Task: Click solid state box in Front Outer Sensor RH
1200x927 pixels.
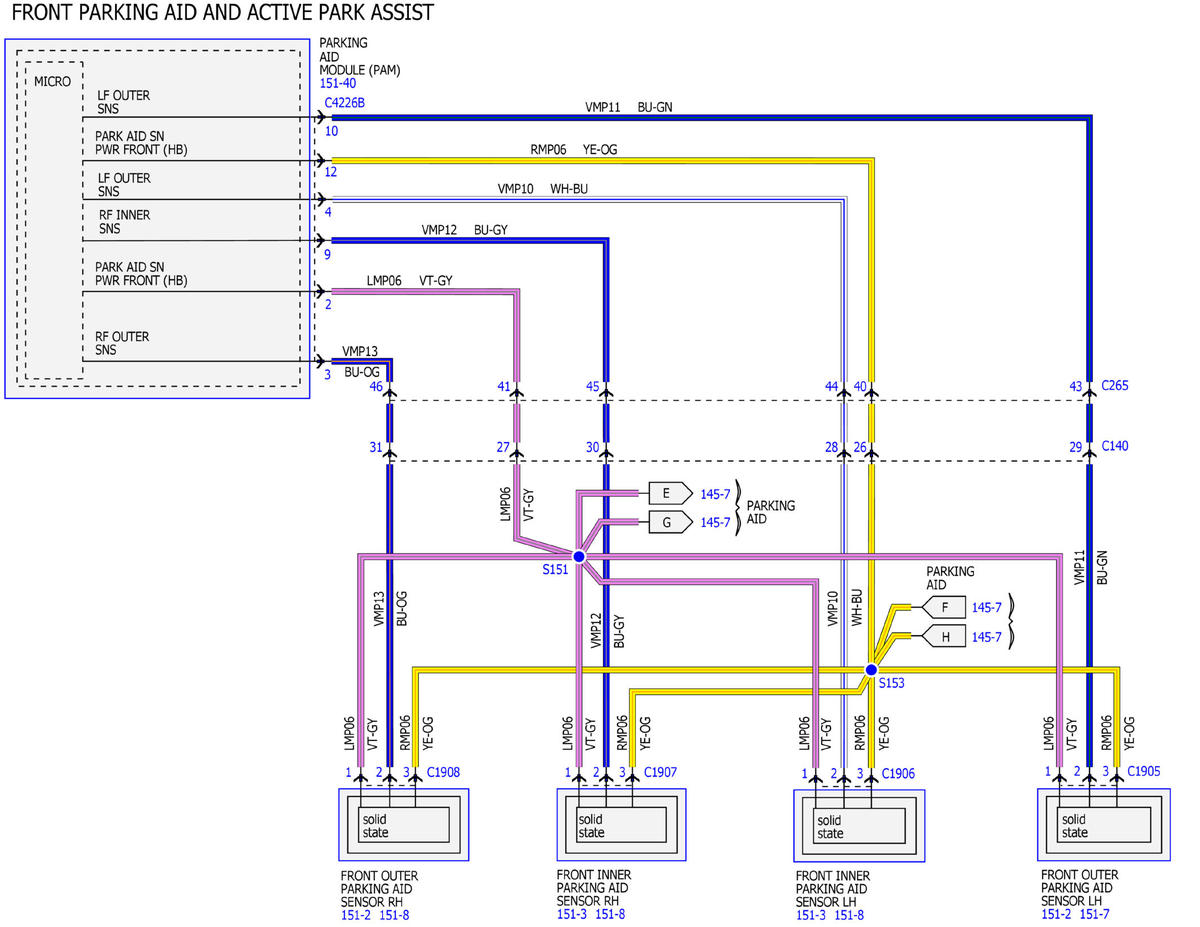Action: (404, 825)
